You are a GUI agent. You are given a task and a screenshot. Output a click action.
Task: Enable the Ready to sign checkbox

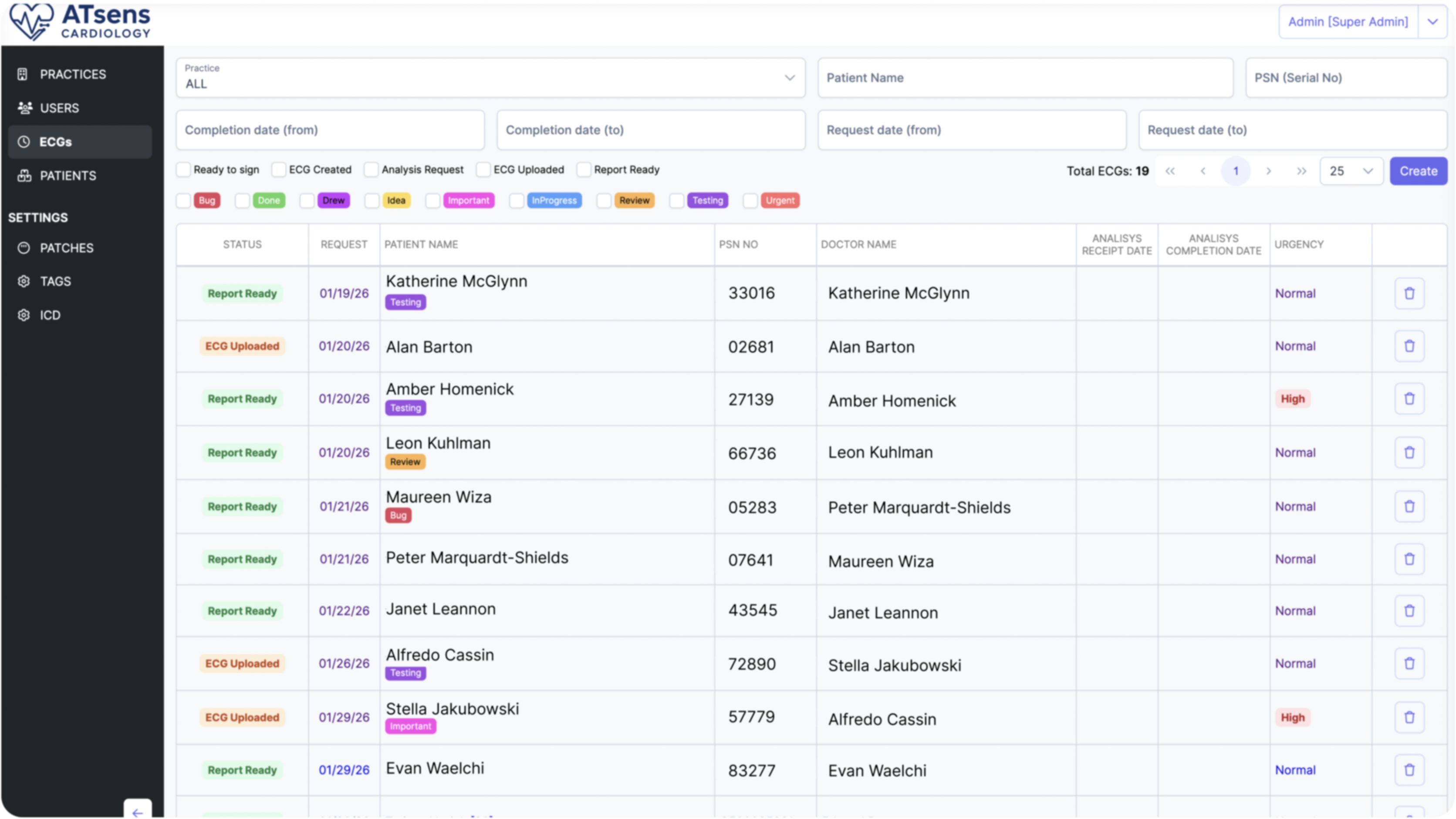(184, 169)
